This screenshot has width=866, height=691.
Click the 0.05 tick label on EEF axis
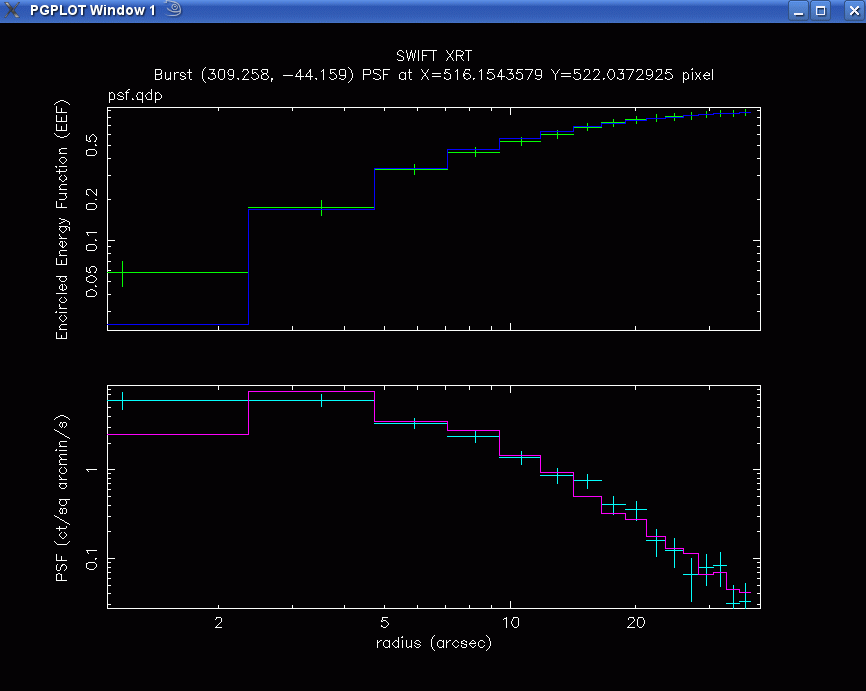[x=91, y=281]
